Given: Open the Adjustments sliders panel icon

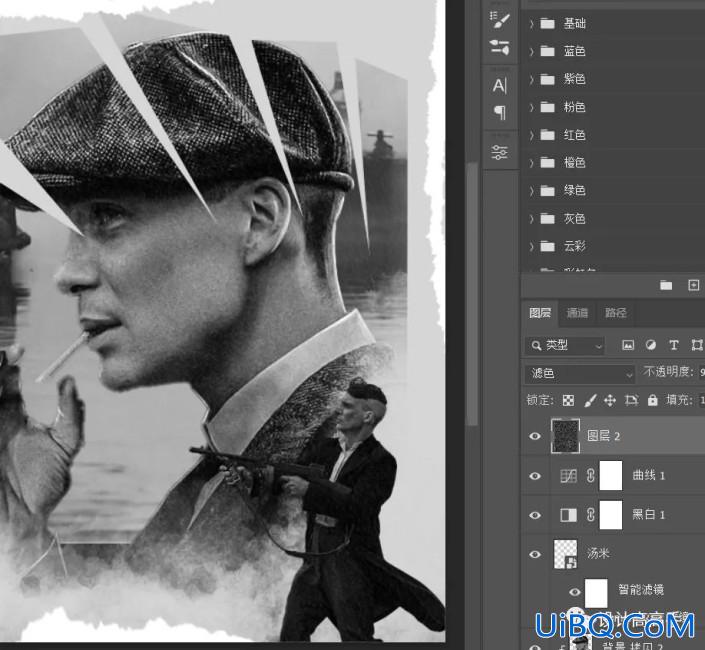Looking at the screenshot, I should (500, 152).
